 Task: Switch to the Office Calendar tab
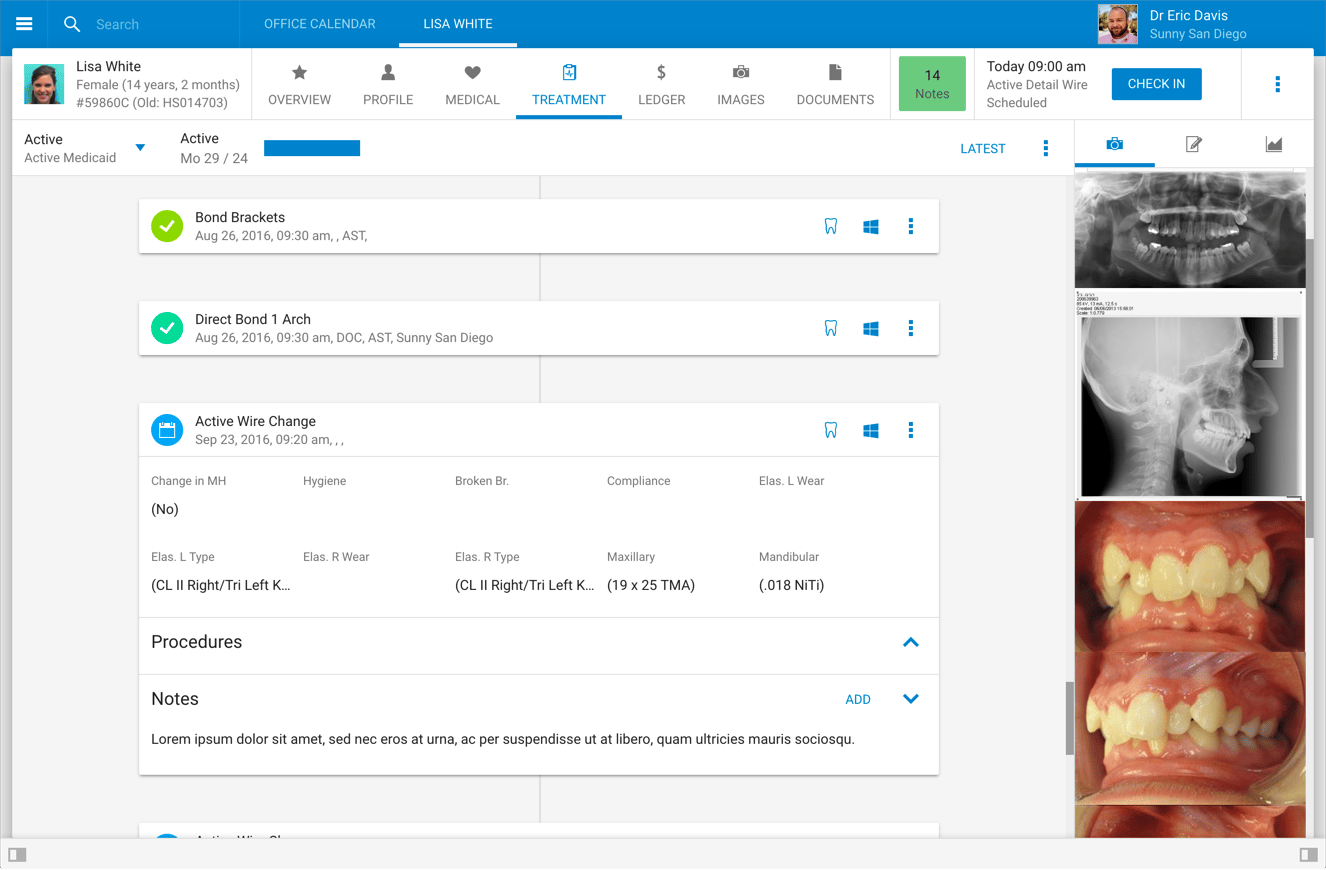[320, 24]
